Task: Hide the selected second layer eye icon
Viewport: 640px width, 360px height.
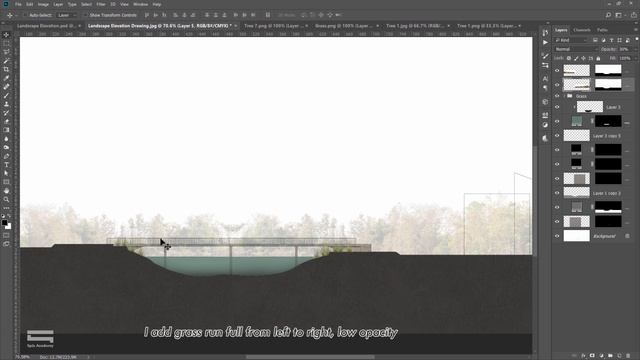Action: coord(557,84)
